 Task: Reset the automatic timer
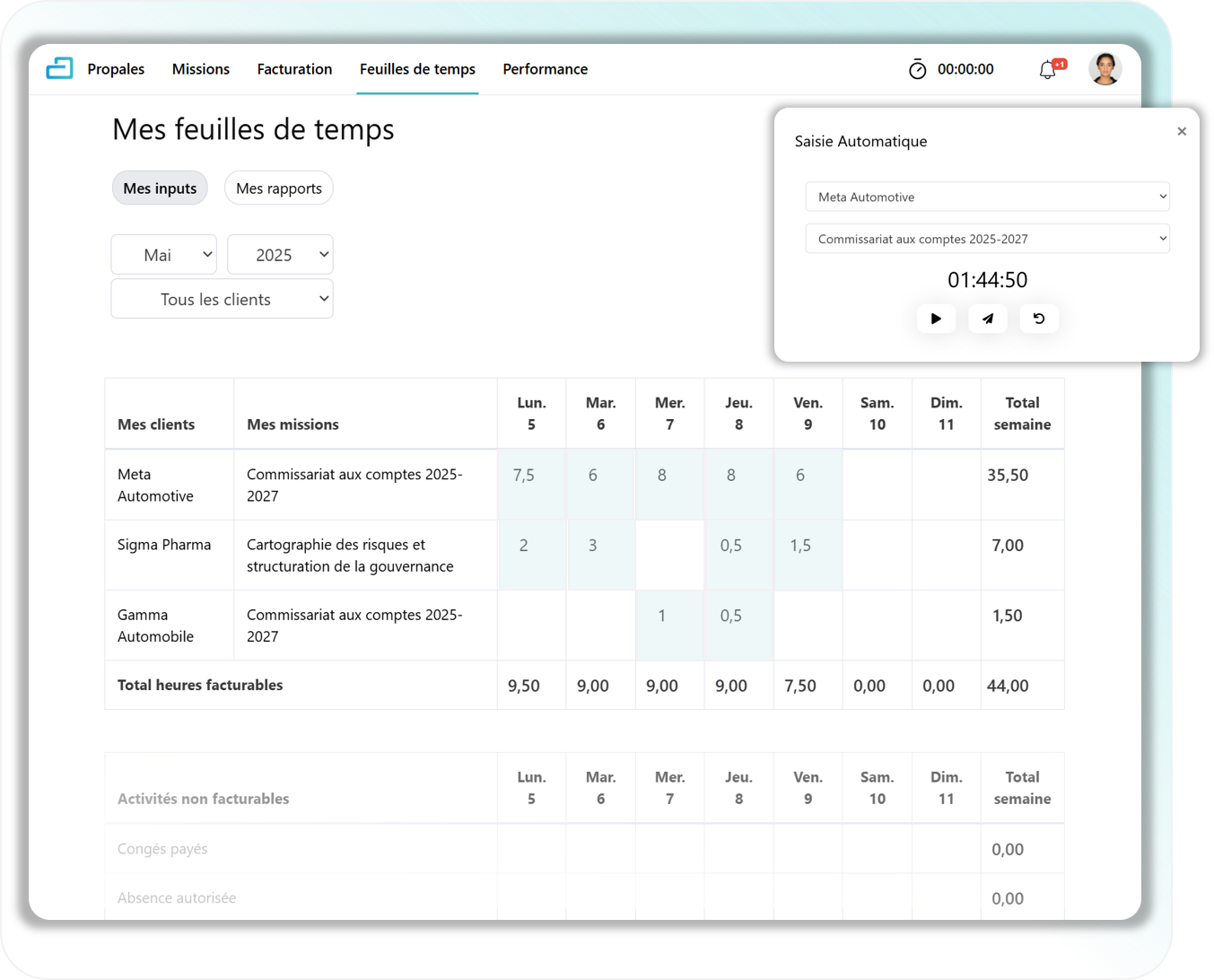click(x=1039, y=319)
